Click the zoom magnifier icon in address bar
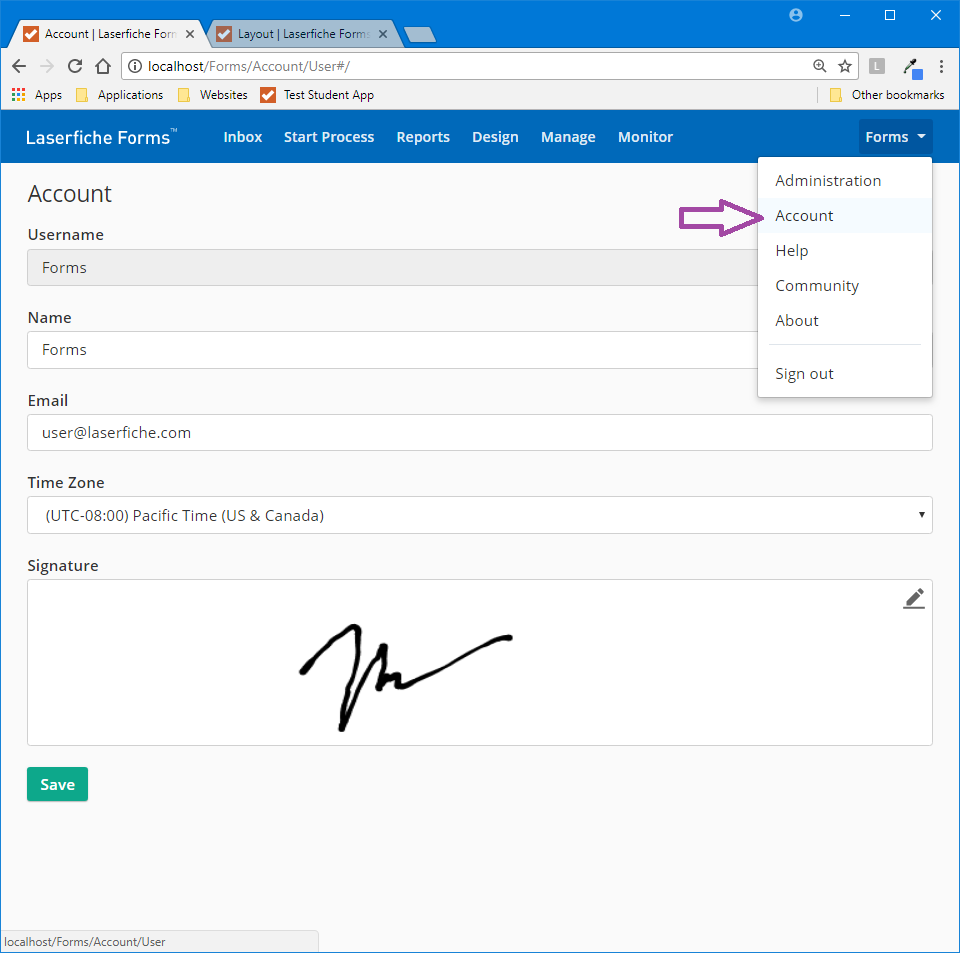The height and width of the screenshot is (953, 960). [819, 66]
